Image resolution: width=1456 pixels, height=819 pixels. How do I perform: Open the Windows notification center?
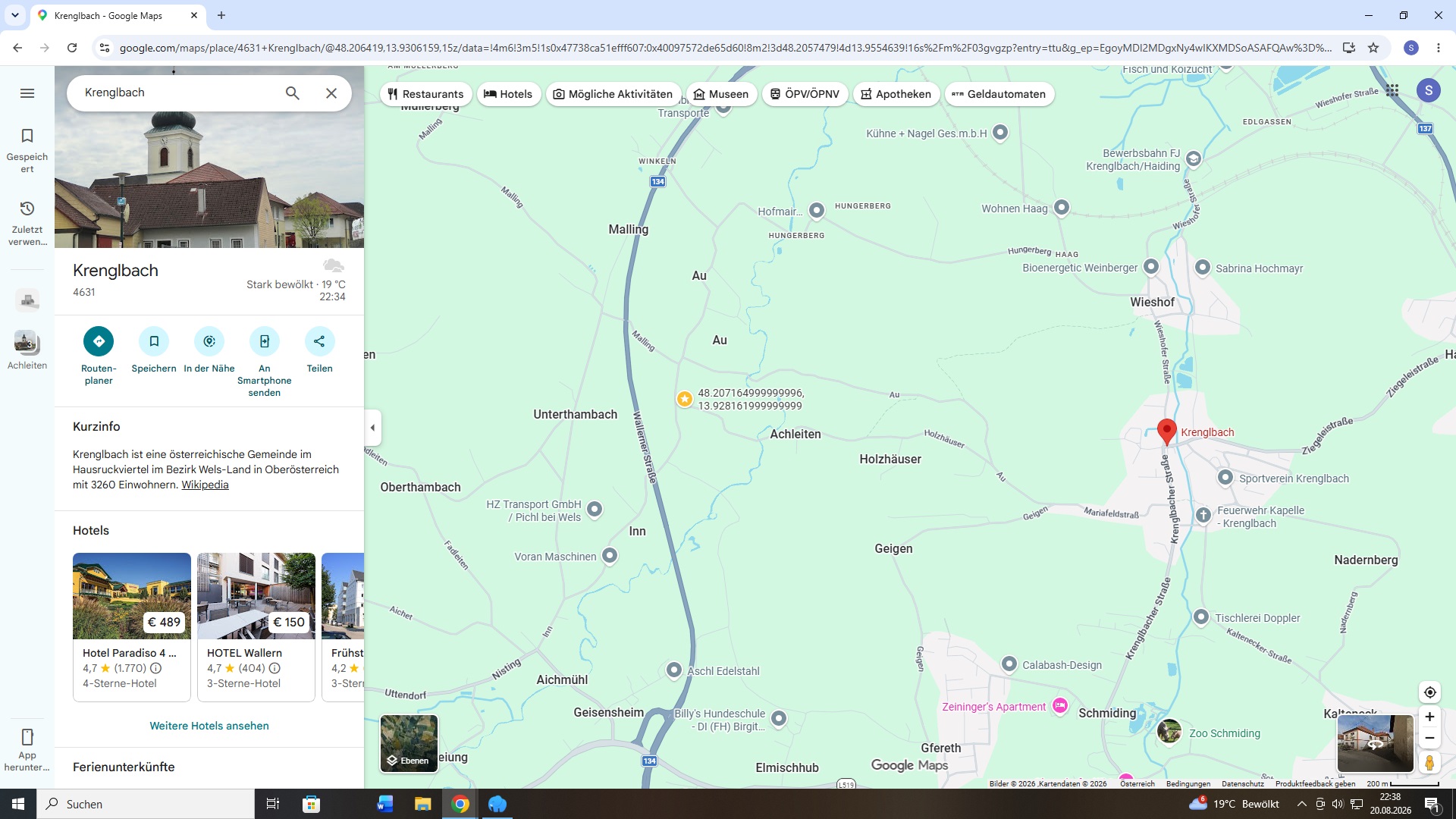[1432, 804]
